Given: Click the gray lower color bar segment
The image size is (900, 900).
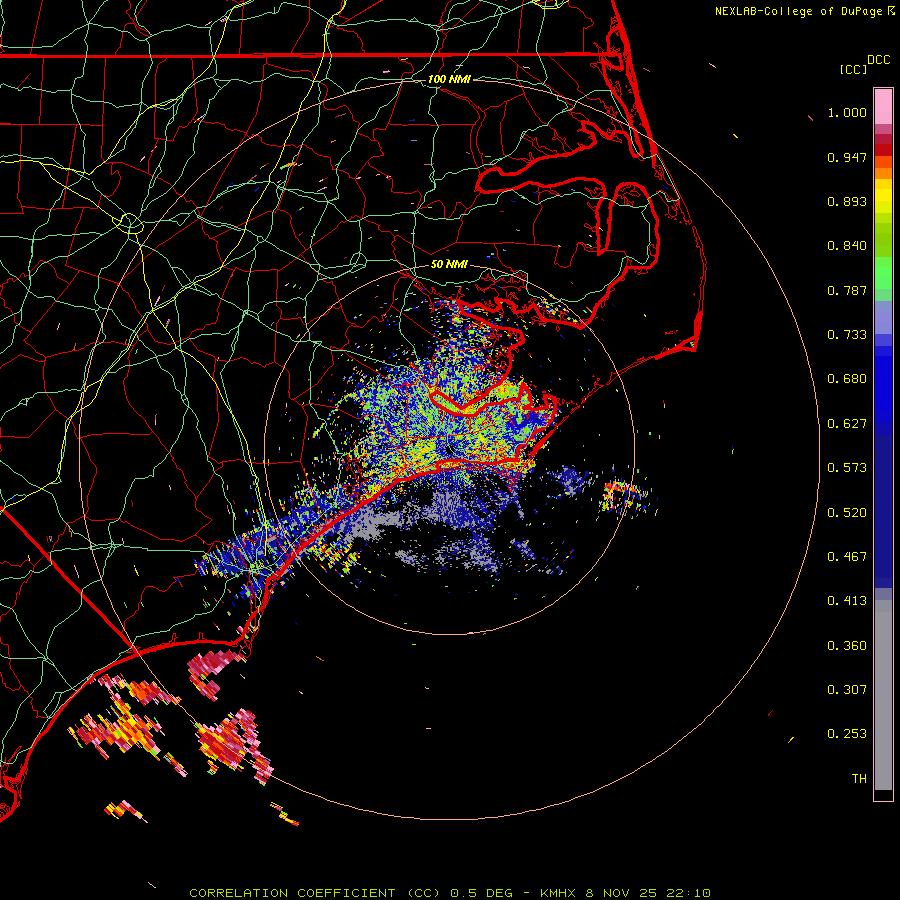Looking at the screenshot, I should pyautogui.click(x=883, y=695).
